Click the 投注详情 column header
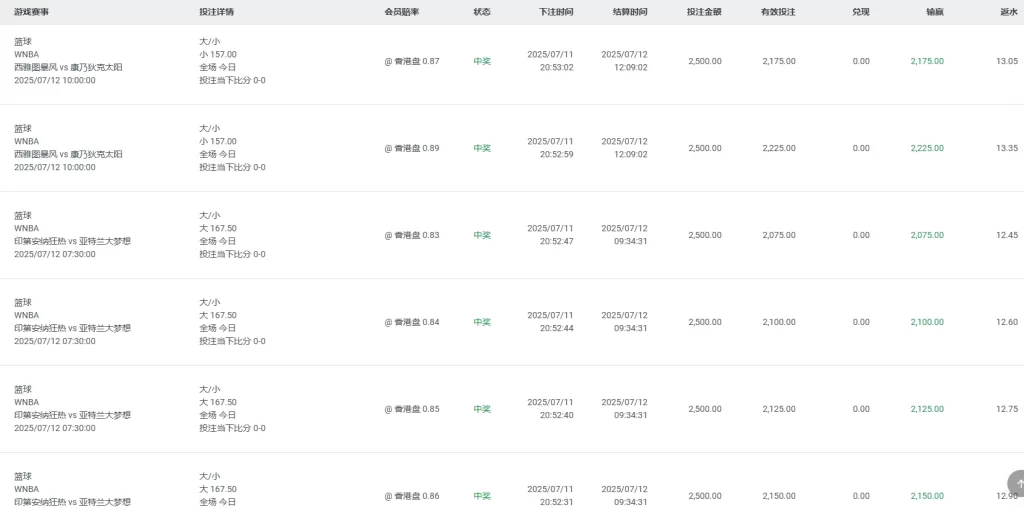 pos(216,12)
